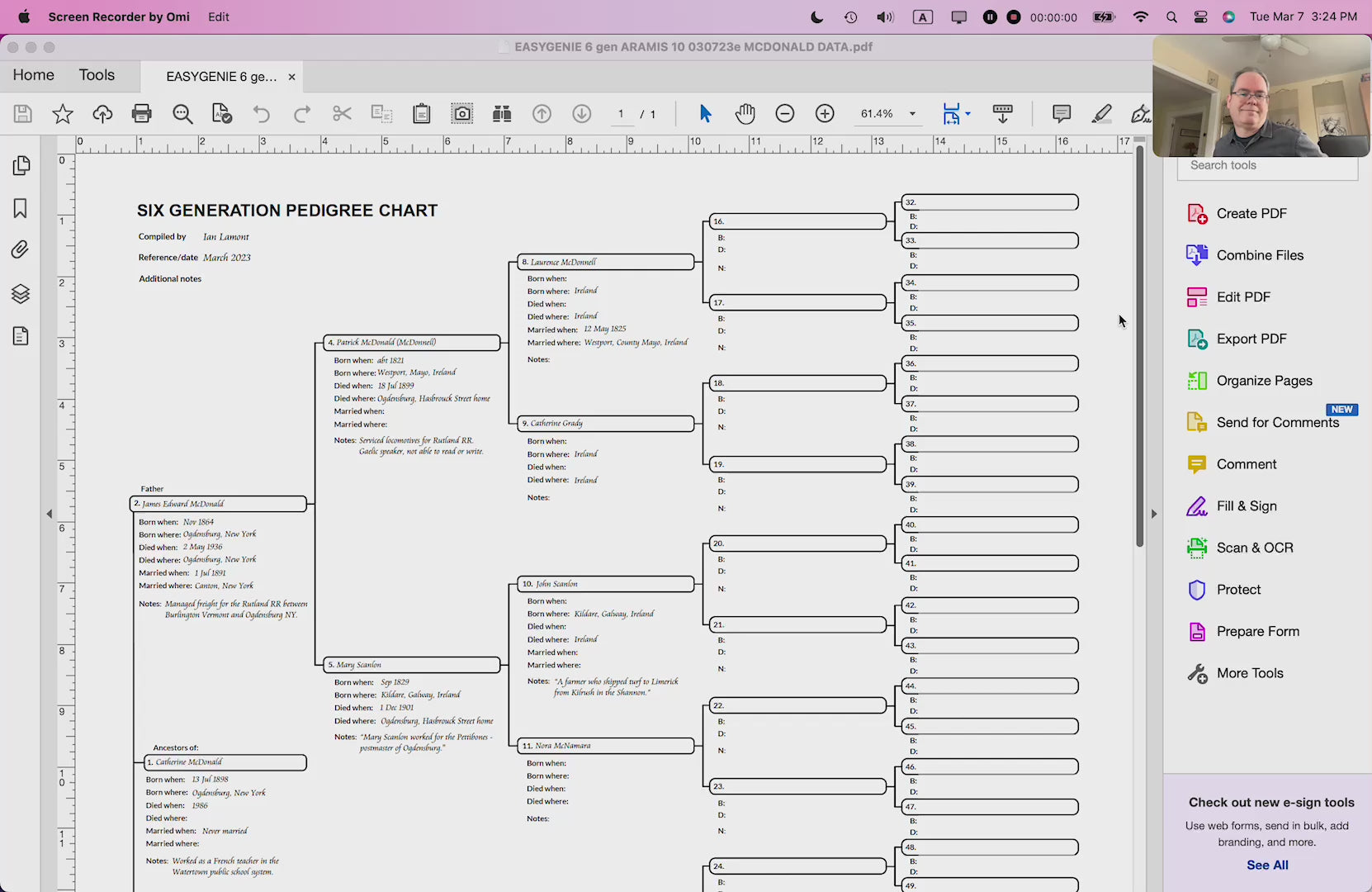The width and height of the screenshot is (1372, 892).
Task: Select the Hand pan tool
Action: pos(745,114)
